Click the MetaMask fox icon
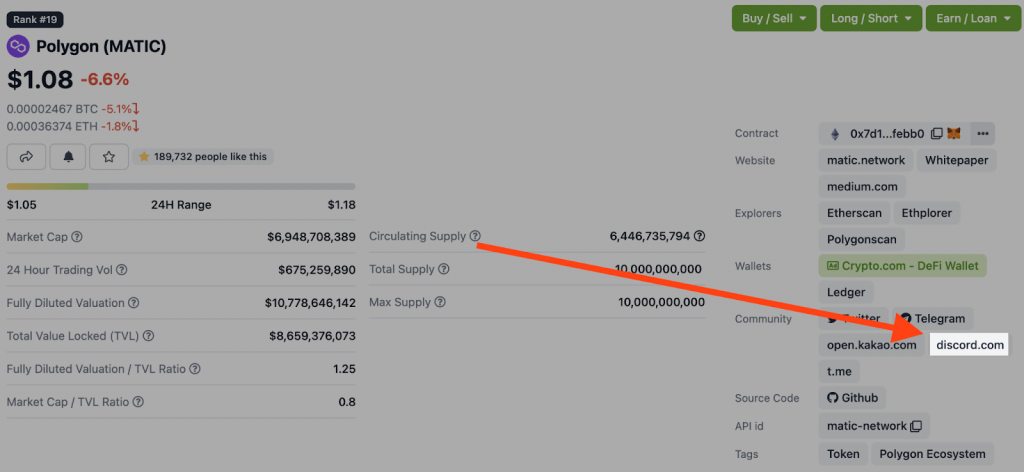The height and width of the screenshot is (472, 1024). tap(954, 133)
